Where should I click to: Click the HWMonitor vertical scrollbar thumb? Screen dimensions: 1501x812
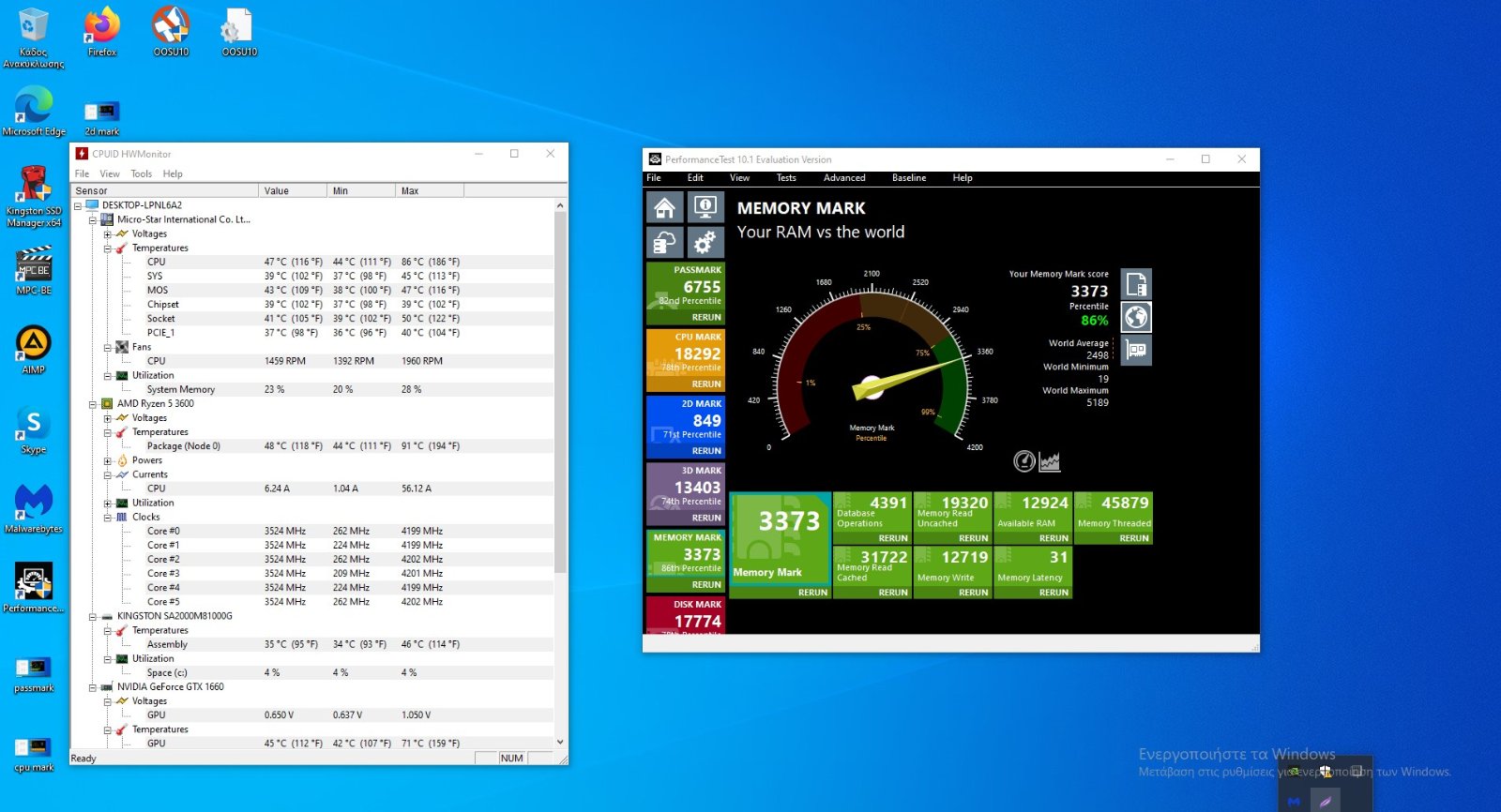click(560, 392)
